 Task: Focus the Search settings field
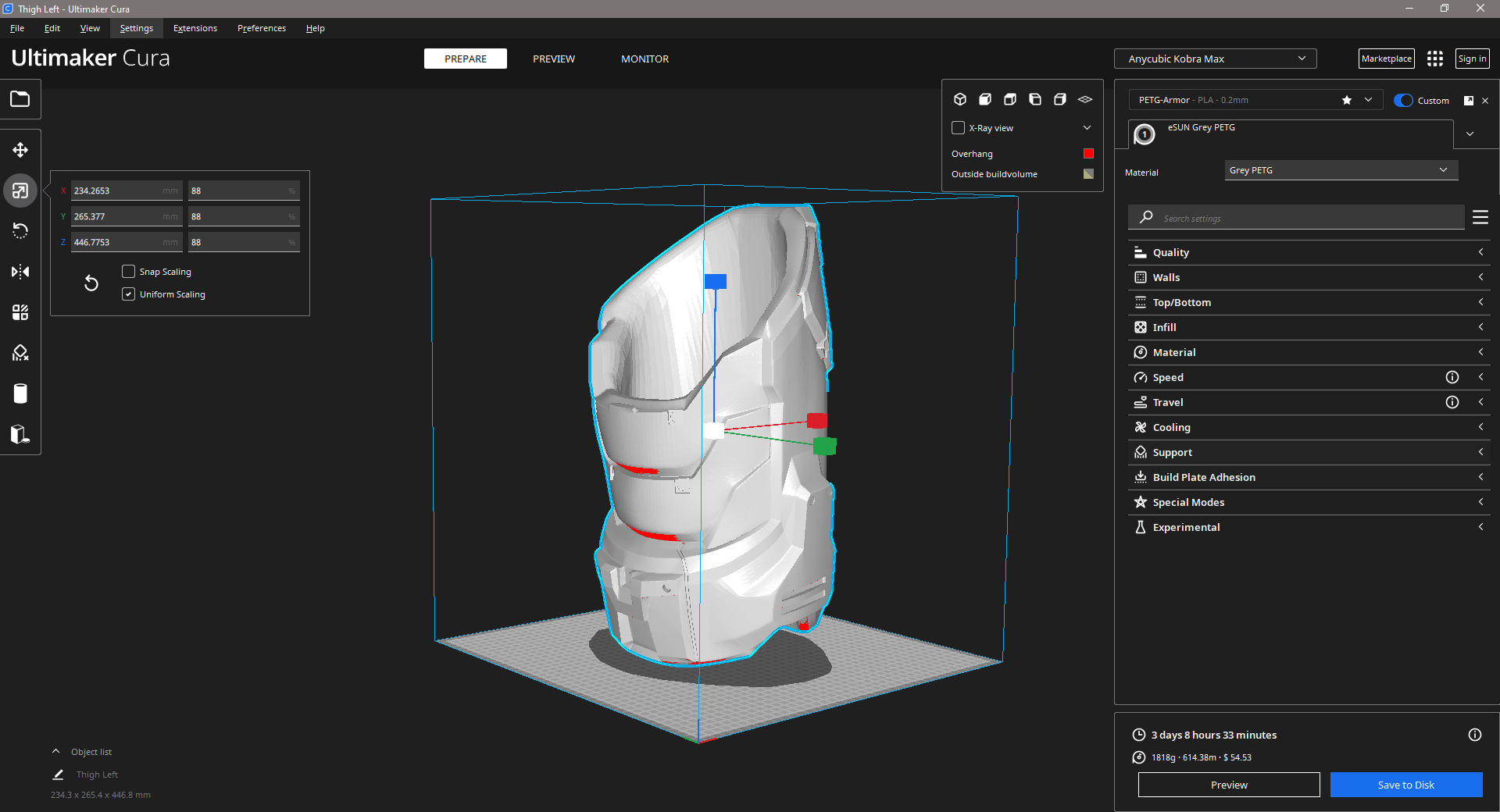[x=1296, y=217]
